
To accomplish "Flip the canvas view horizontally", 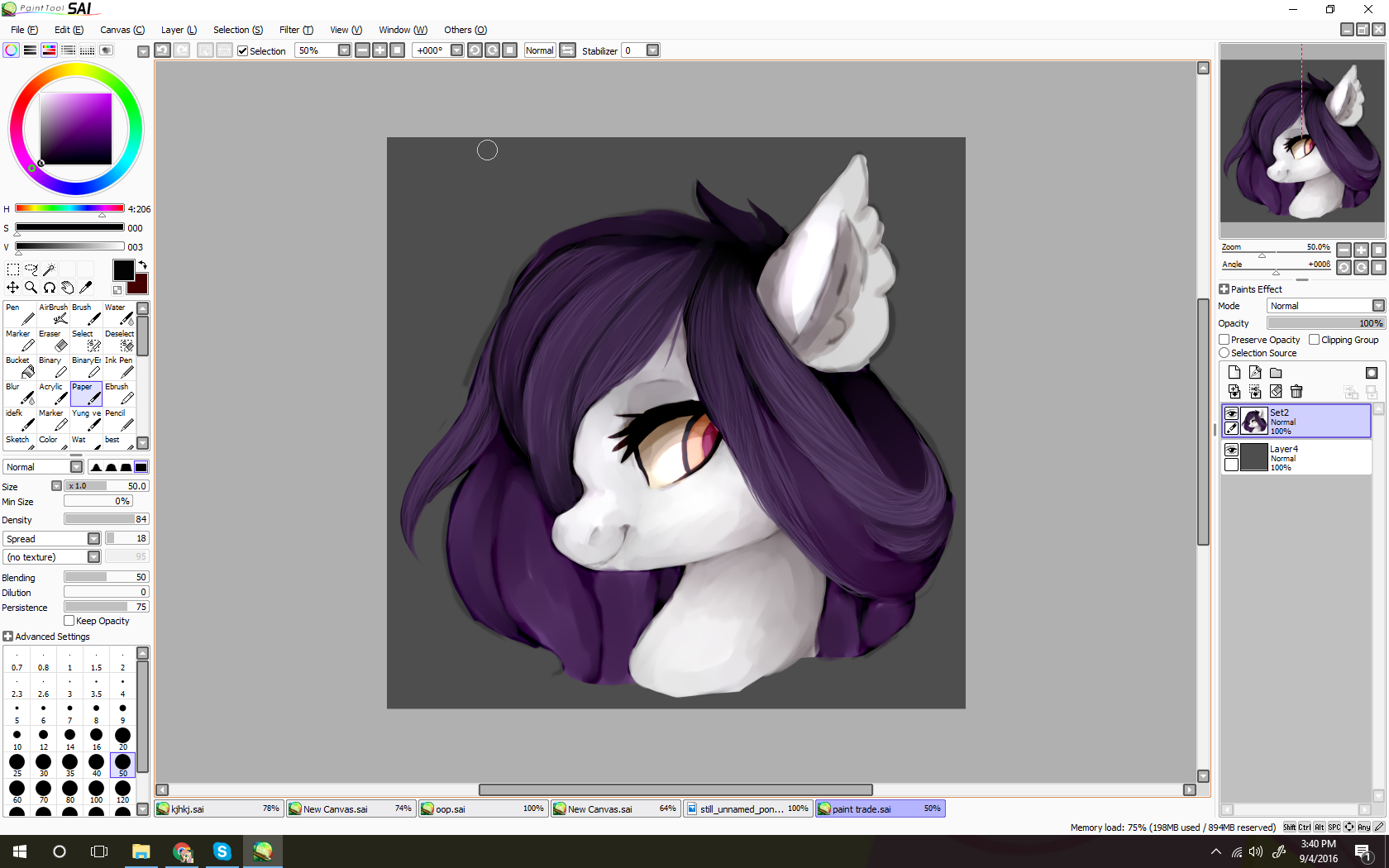I will pos(568,50).
